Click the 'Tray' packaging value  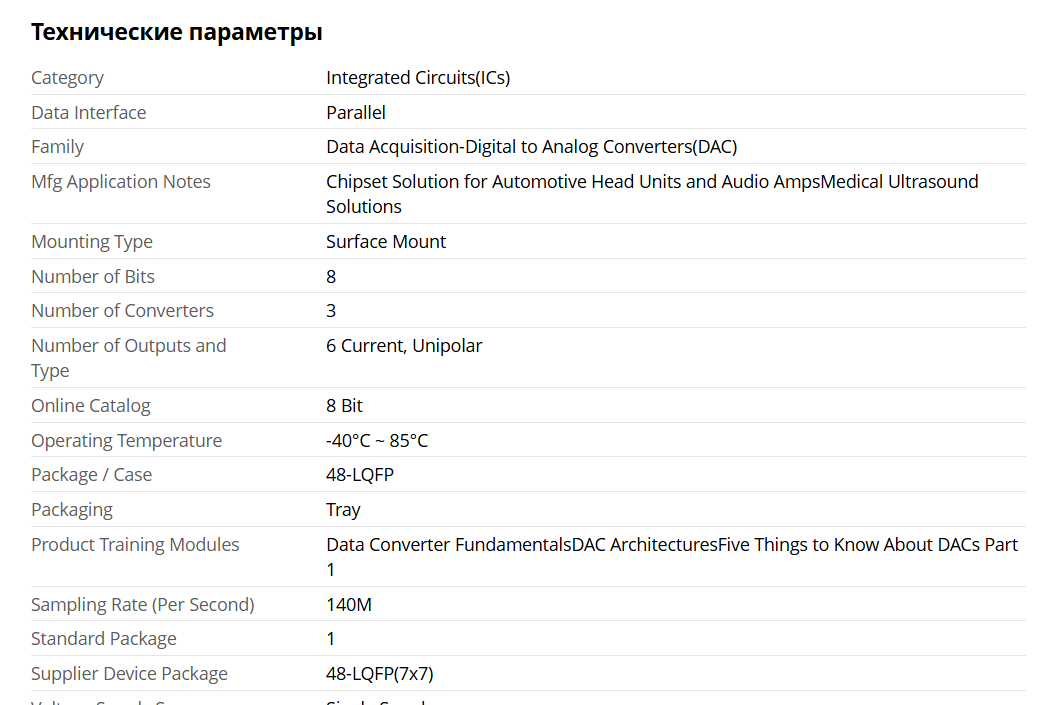343,510
